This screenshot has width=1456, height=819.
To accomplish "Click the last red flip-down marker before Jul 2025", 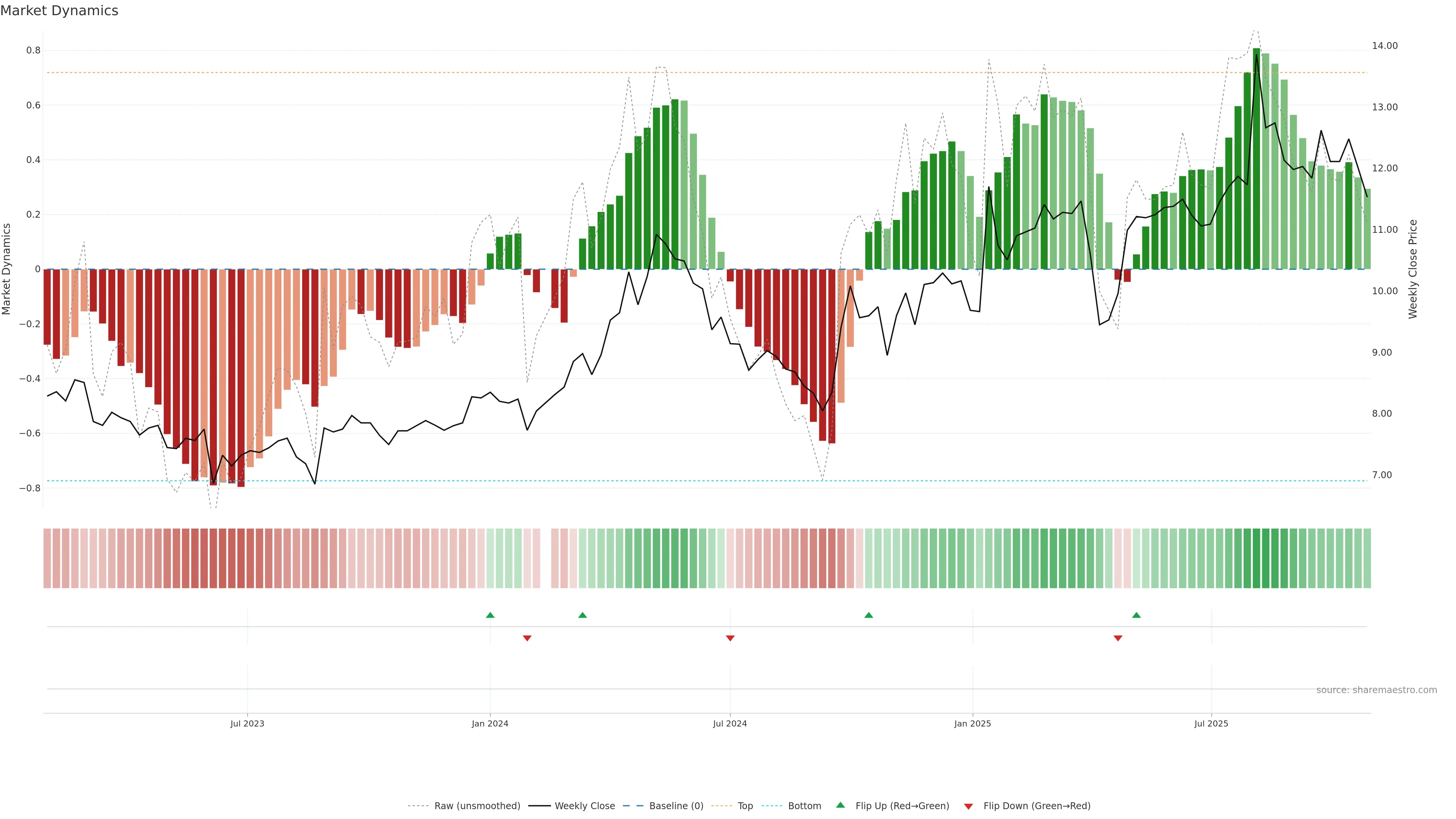I will click(x=1117, y=638).
